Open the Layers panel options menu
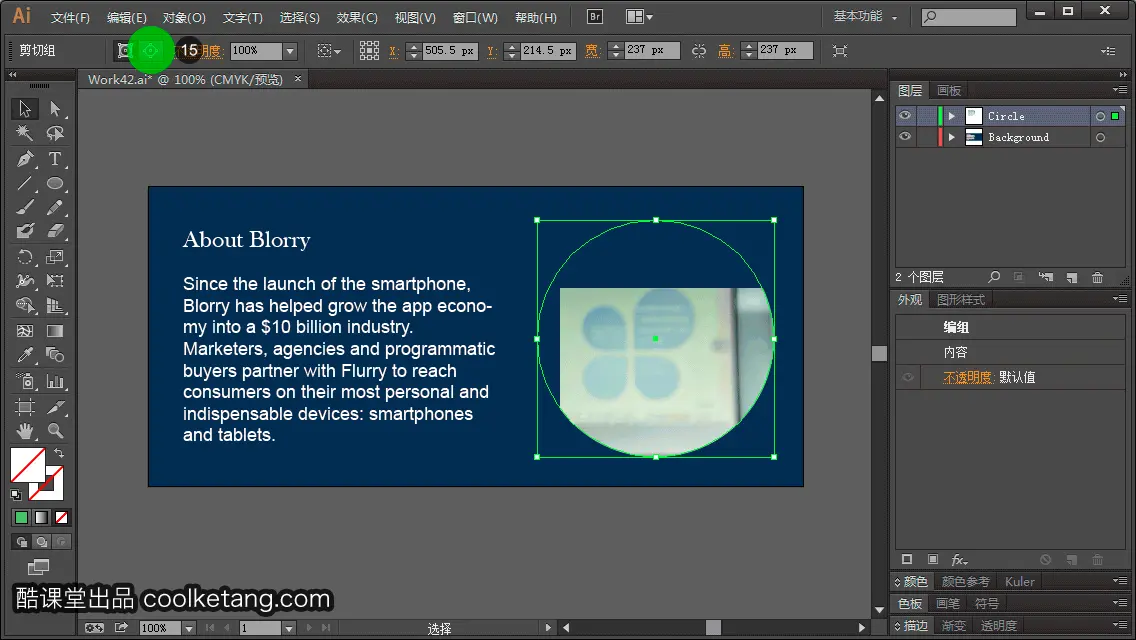 coord(1120,90)
